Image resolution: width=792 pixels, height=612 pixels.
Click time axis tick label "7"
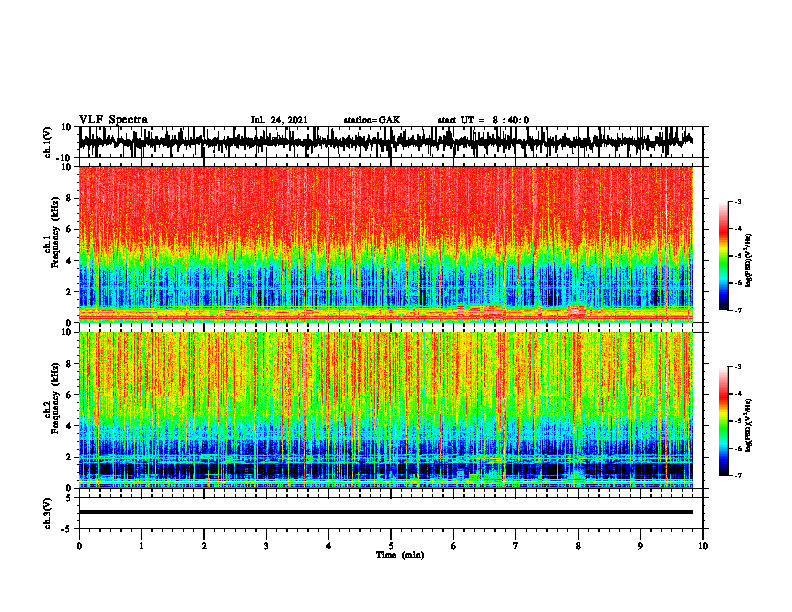click(x=516, y=546)
